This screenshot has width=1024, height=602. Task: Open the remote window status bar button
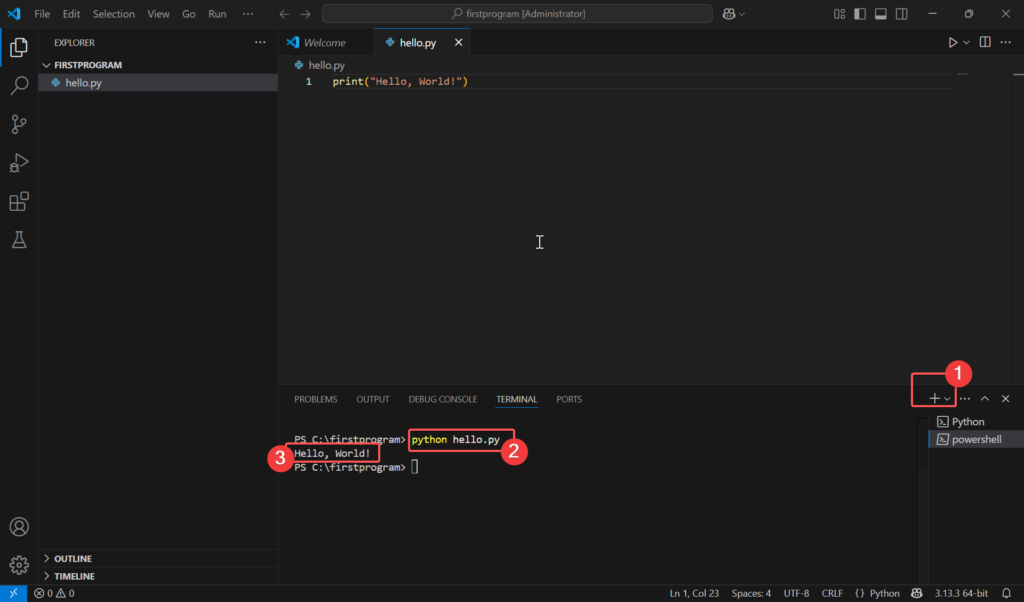coord(13,594)
